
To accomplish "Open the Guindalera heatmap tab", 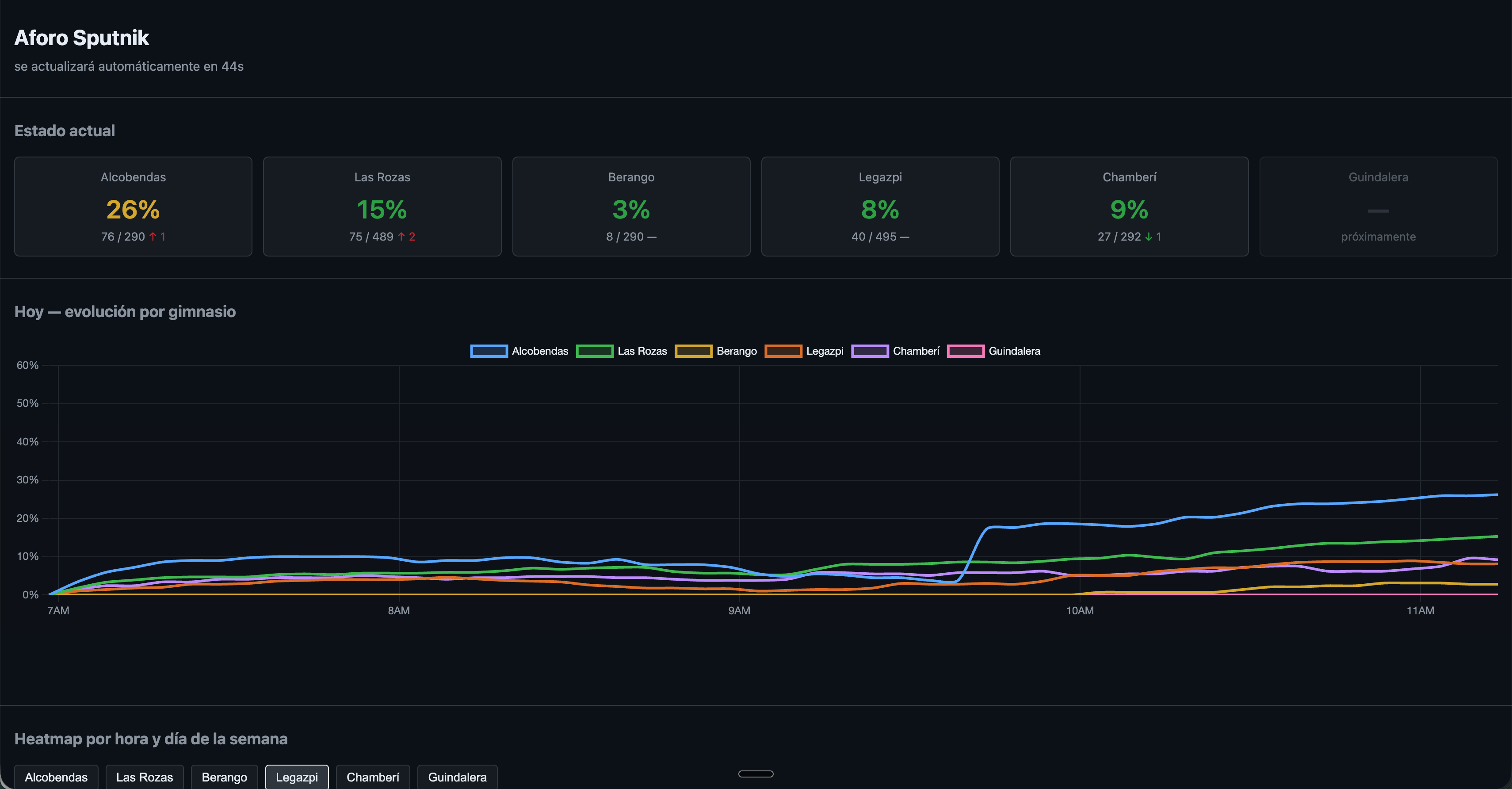I will (457, 777).
